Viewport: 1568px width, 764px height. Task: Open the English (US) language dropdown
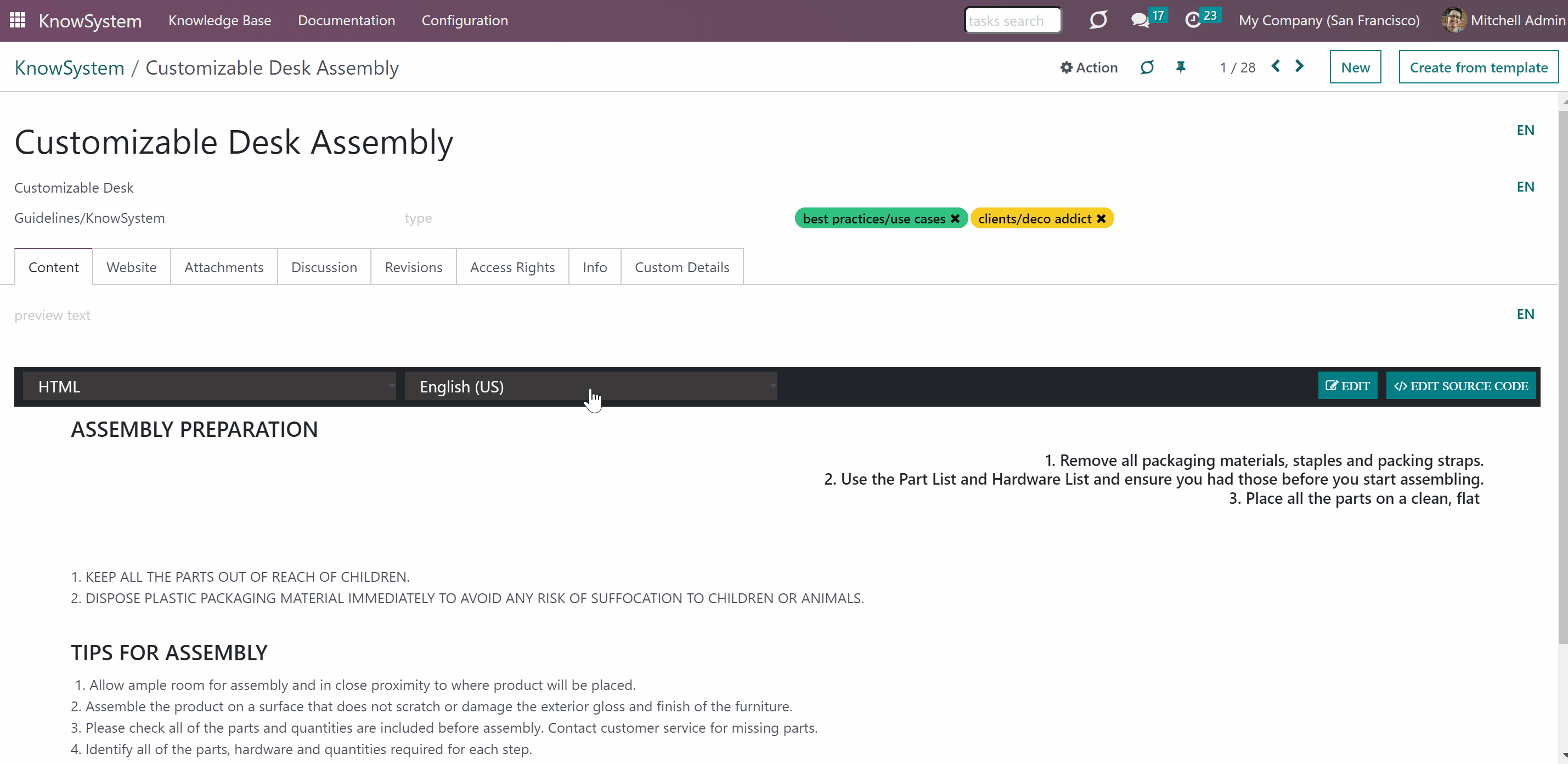click(590, 386)
